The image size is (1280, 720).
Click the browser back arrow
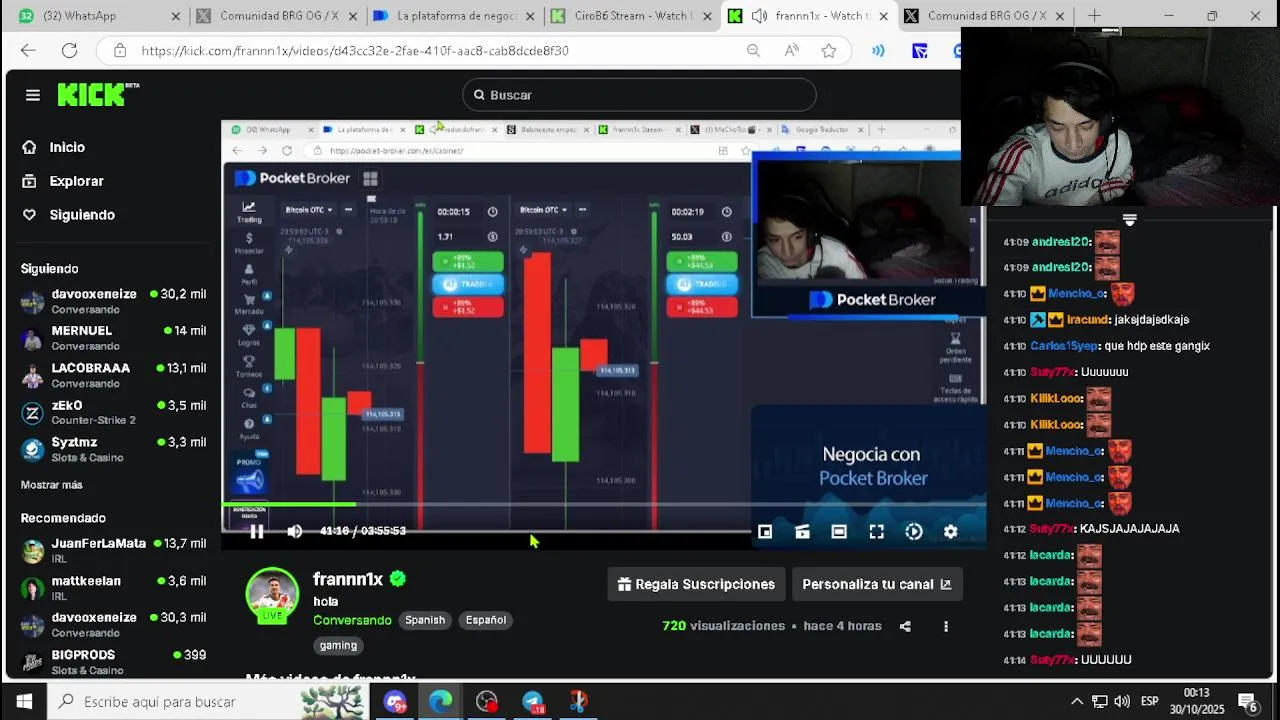click(x=27, y=50)
